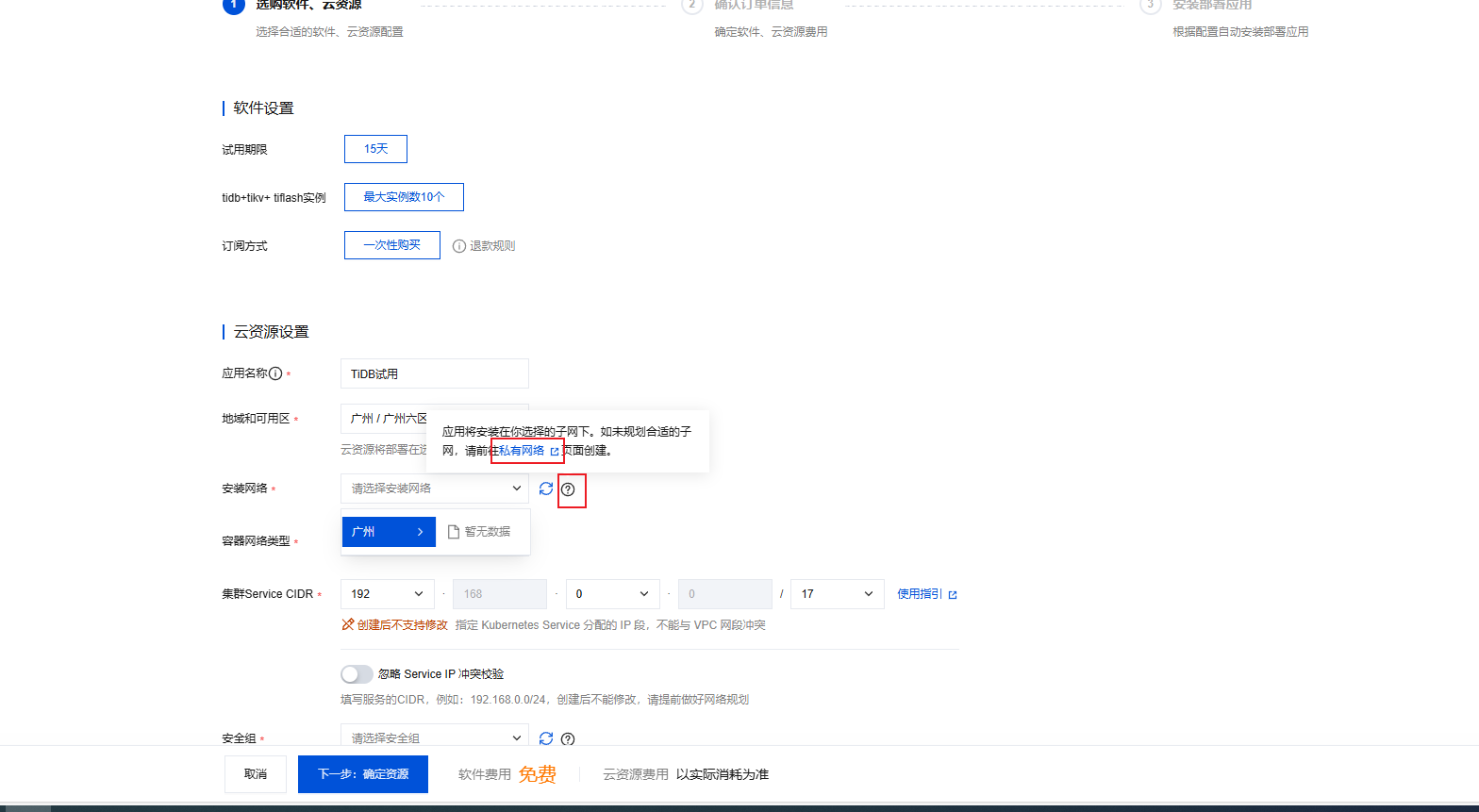Screen dimensions: 1479x812
Task: Select the 一次性购买 subscription option
Action: coord(391,245)
